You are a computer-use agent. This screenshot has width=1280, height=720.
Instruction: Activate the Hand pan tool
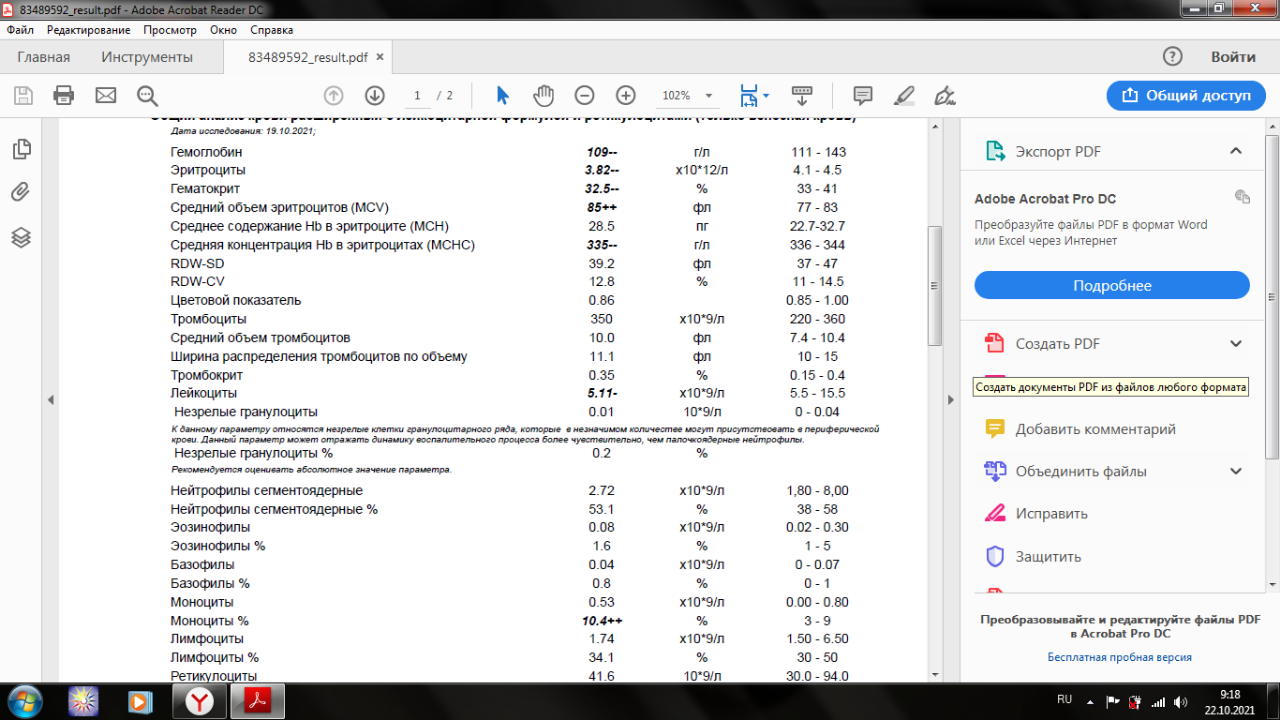[544, 95]
